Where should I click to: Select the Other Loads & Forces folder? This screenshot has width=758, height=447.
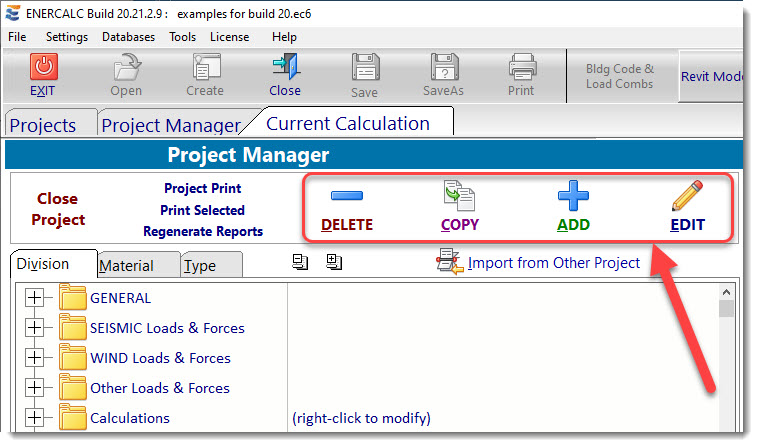[x=159, y=388]
